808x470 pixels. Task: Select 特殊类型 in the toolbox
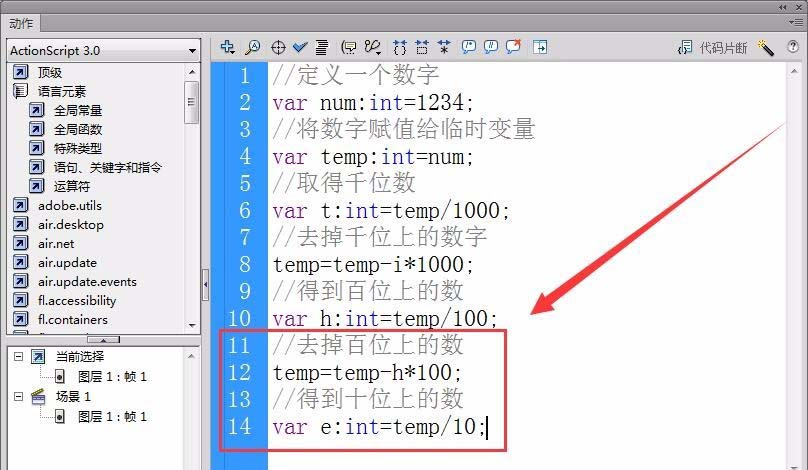pos(78,148)
